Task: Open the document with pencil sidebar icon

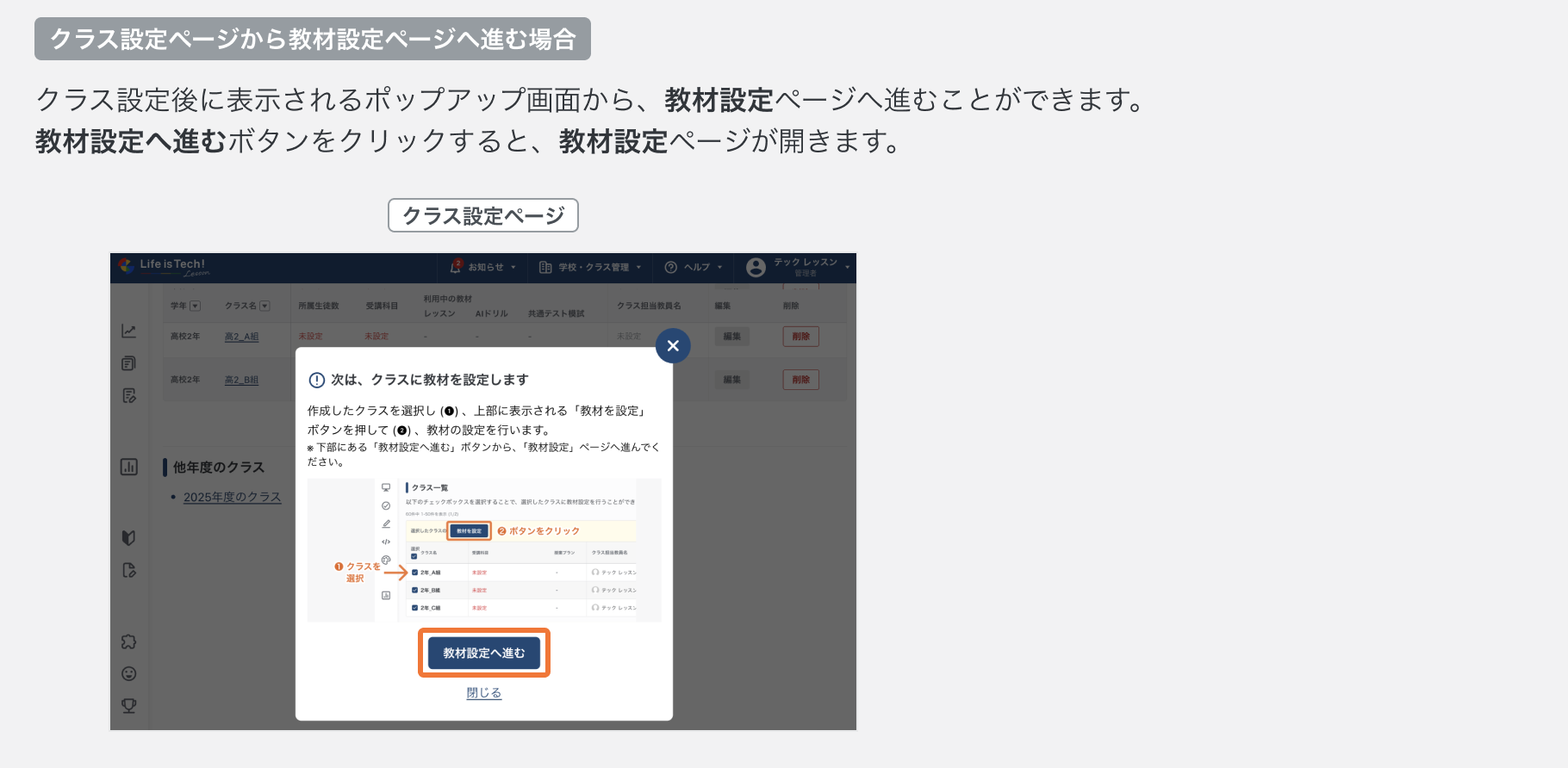Action: click(x=129, y=396)
